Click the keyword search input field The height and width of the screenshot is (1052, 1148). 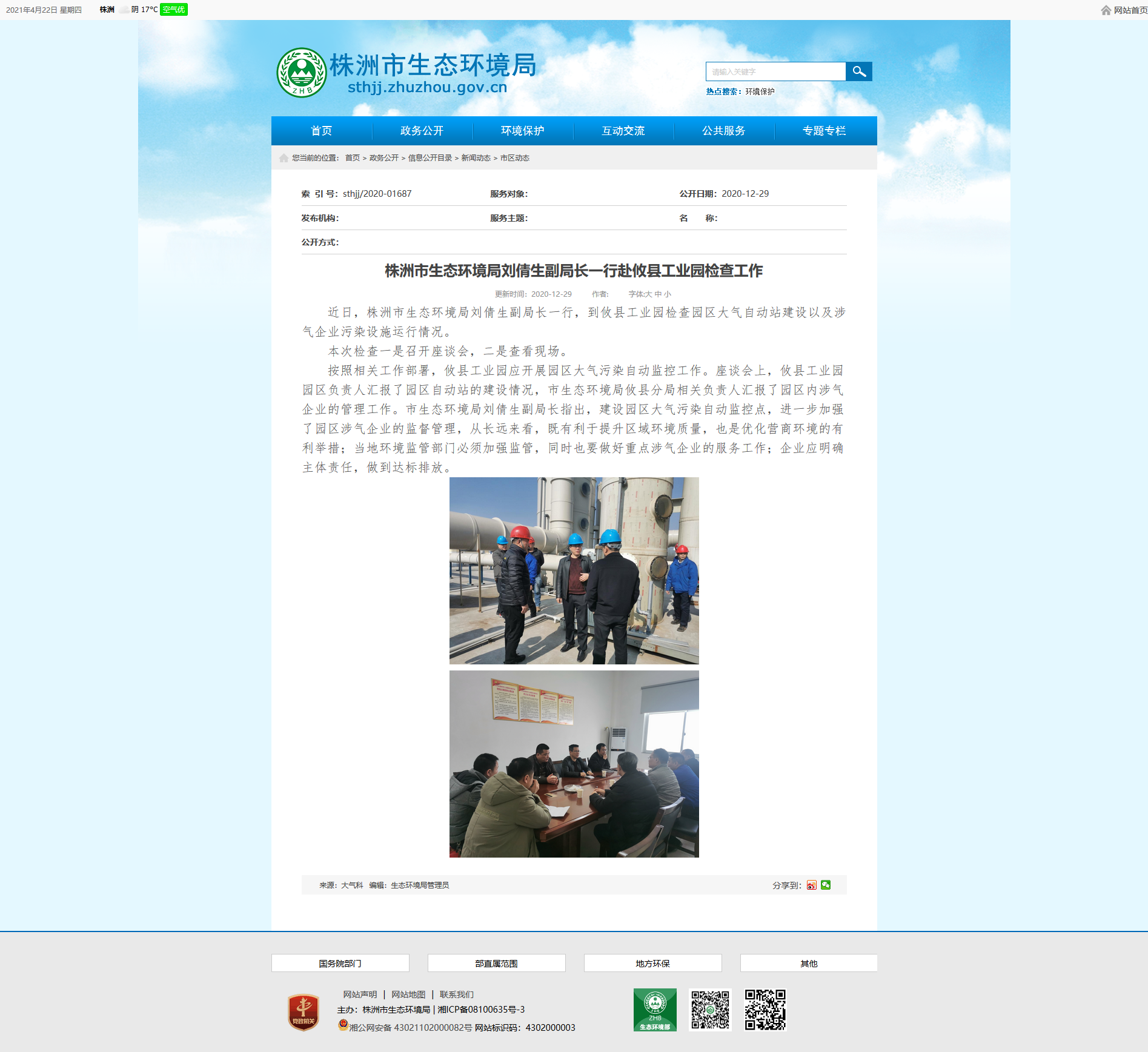click(776, 71)
